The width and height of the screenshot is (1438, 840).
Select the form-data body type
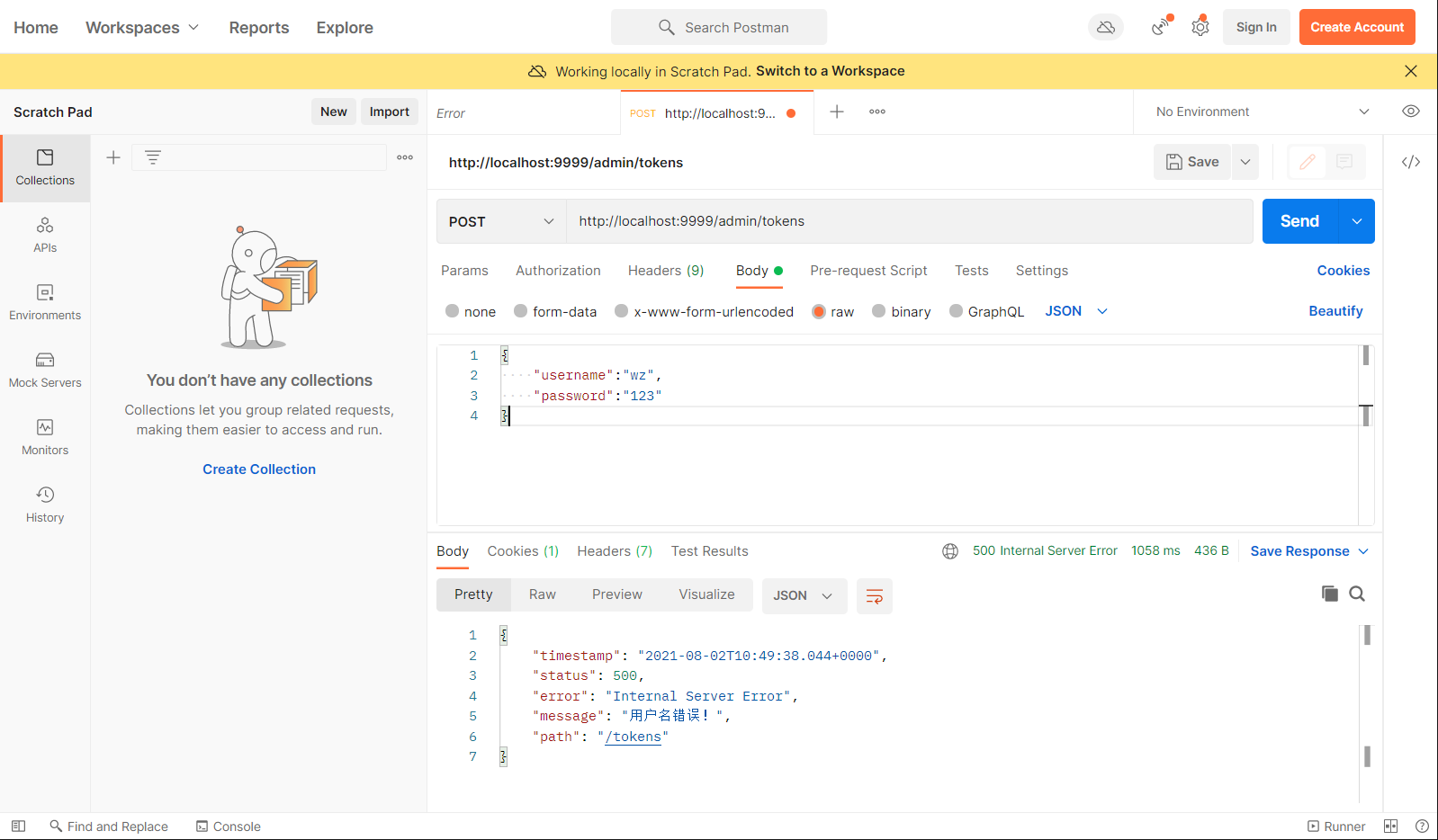point(555,311)
